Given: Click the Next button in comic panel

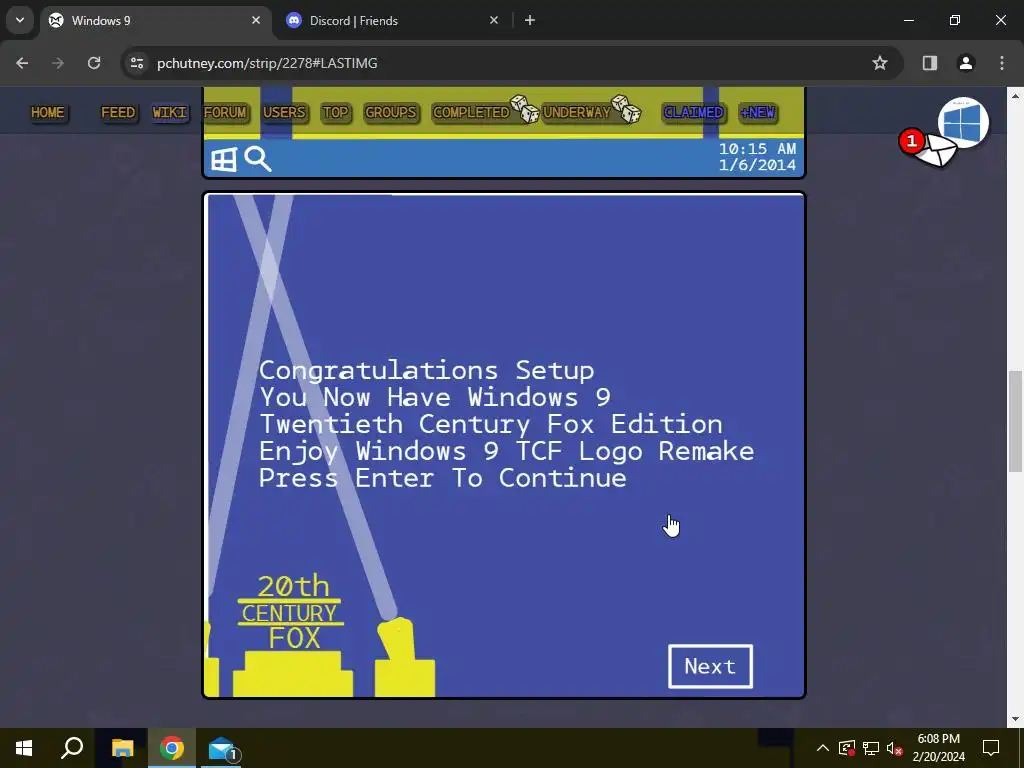Looking at the screenshot, I should pos(711,666).
